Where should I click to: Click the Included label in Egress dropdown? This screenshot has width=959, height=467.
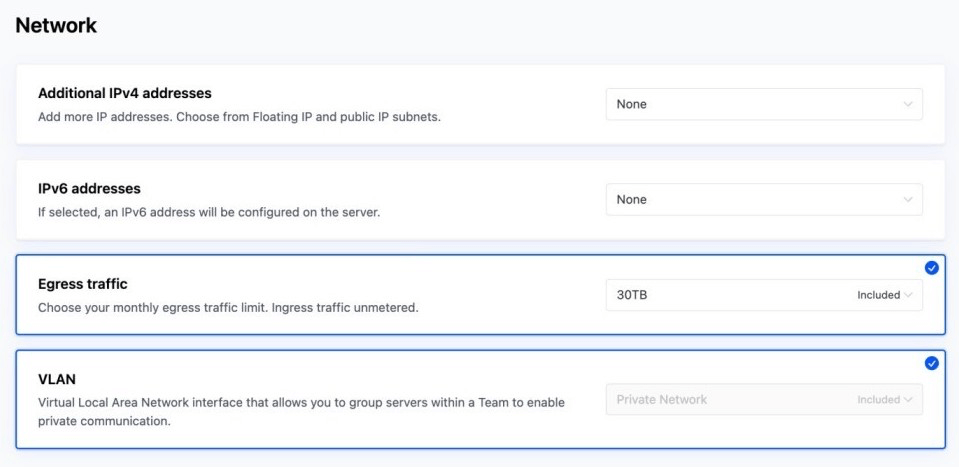[x=878, y=295]
